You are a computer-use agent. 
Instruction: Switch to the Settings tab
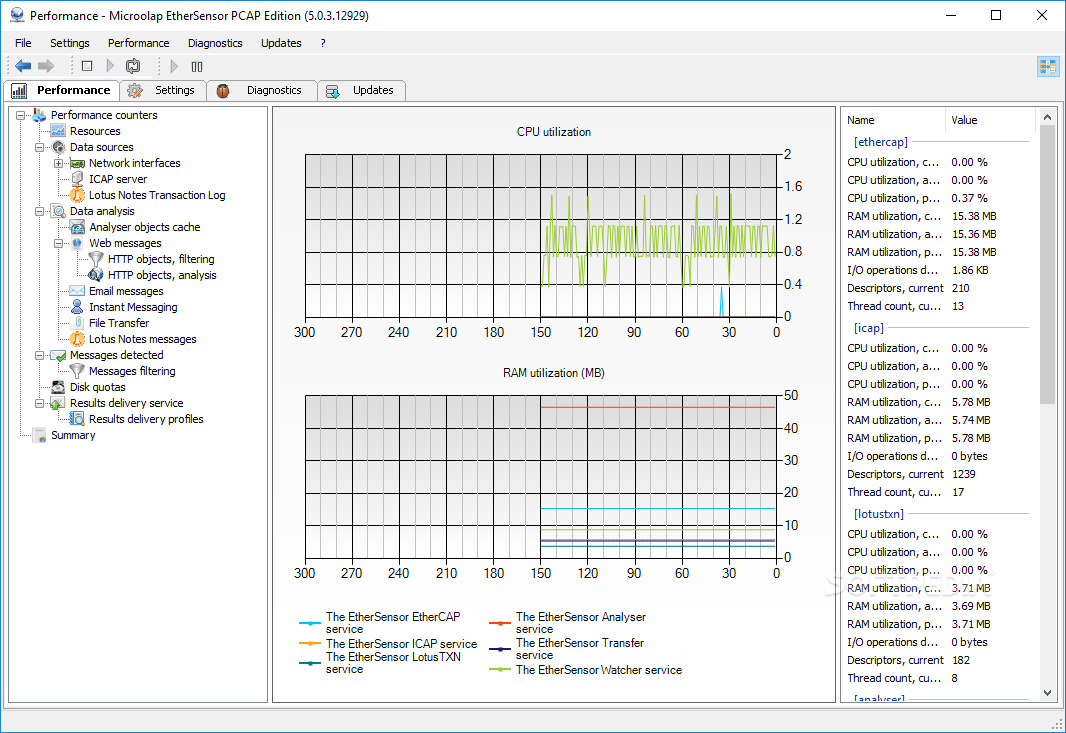pos(162,90)
